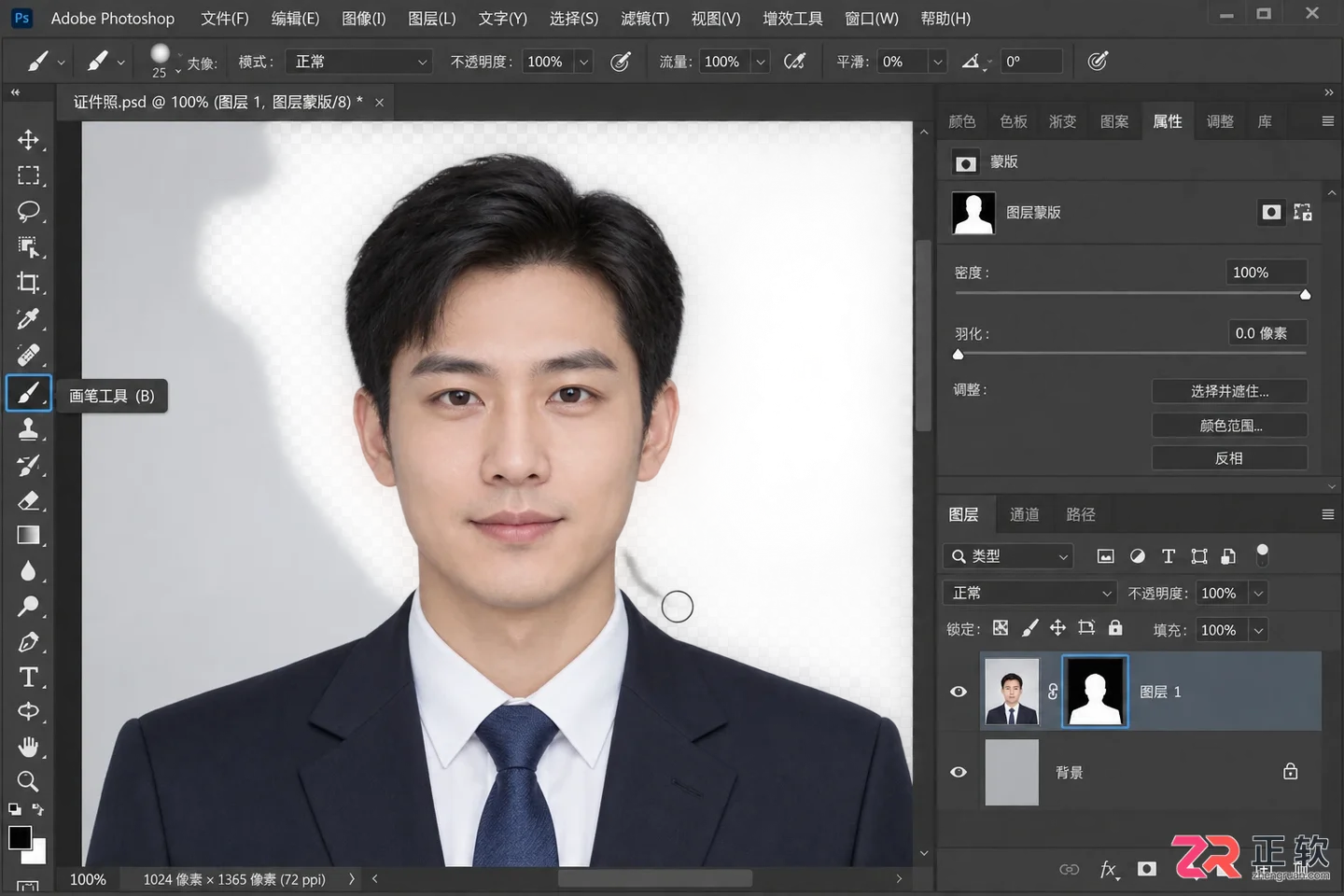Open the 滤镜(T) menu
Screen dimensions: 1344x896
[645, 19]
